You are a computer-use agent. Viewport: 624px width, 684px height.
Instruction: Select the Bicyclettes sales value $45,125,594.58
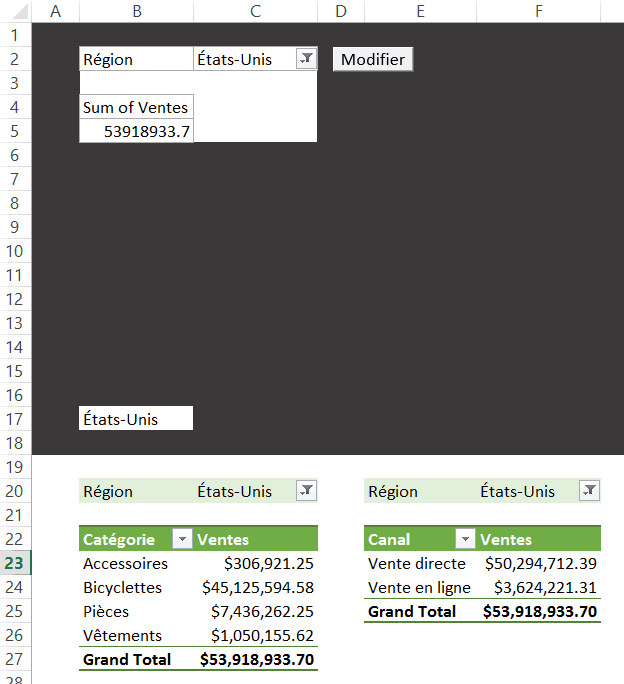pyautogui.click(x=257, y=587)
